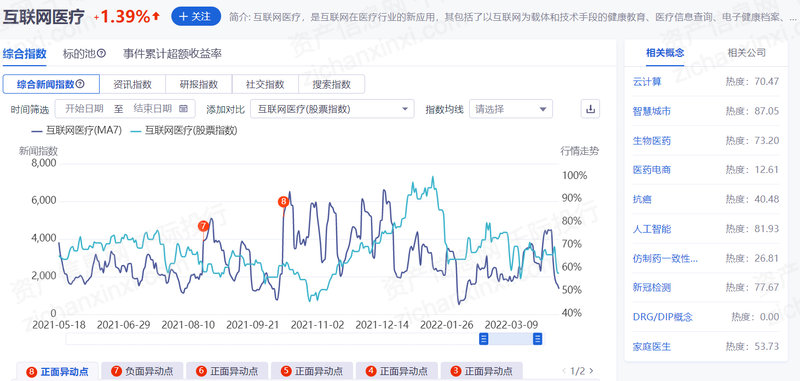Screen dimensions: 800x381
Task: Click 热度: 87.05 value
Action: point(753,111)
